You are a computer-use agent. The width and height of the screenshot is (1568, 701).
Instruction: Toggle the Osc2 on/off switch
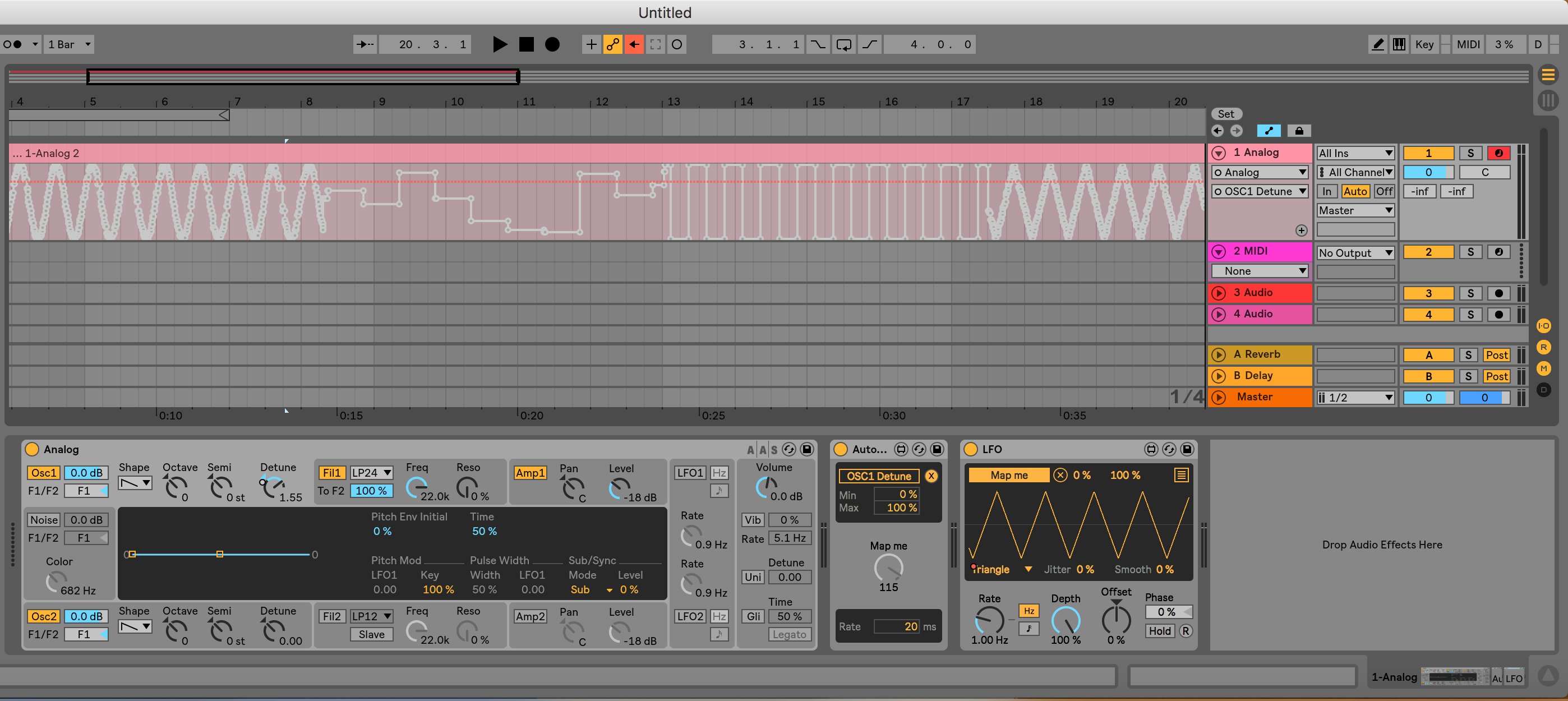coord(43,616)
